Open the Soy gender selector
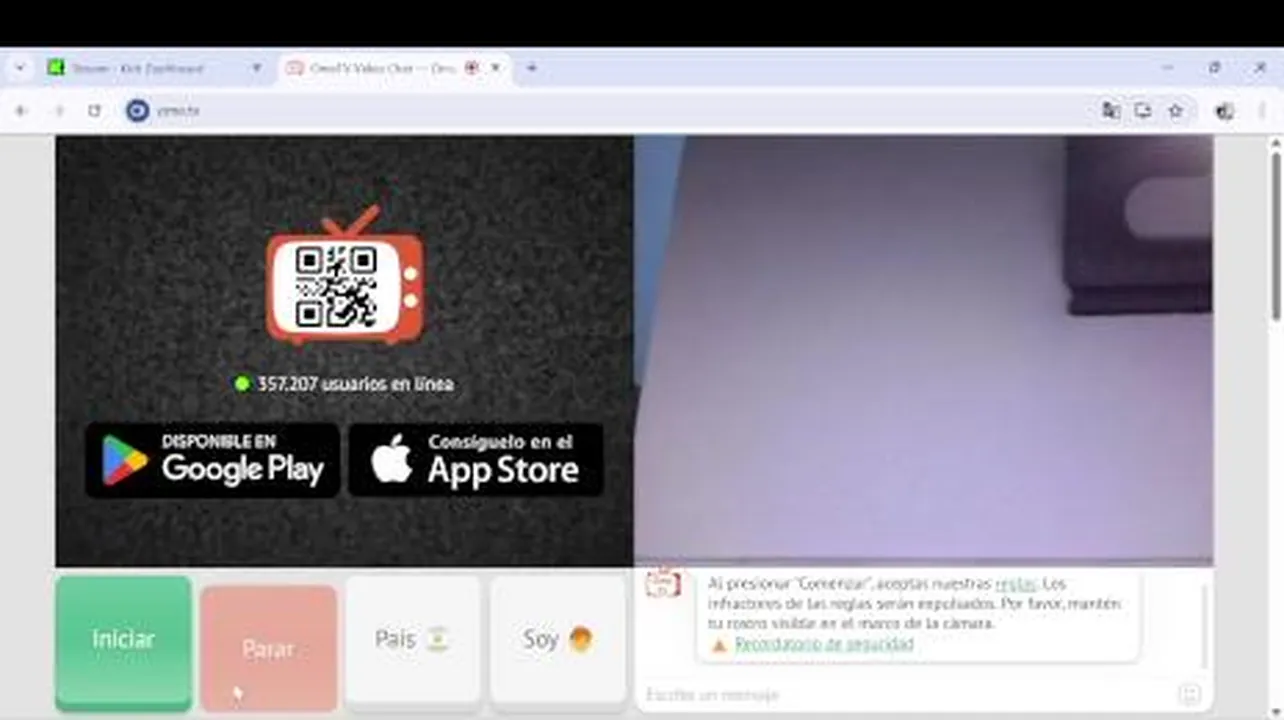This screenshot has height=720, width=1284. point(558,640)
